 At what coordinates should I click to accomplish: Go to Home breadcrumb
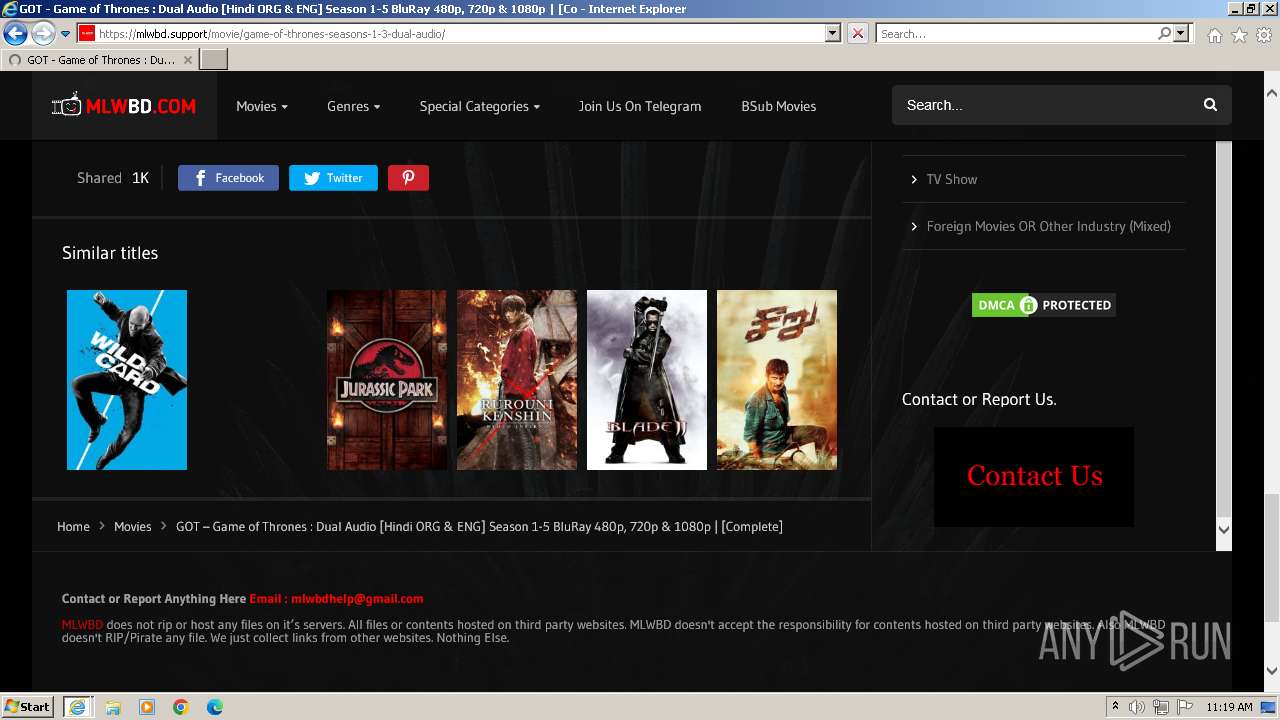(73, 526)
